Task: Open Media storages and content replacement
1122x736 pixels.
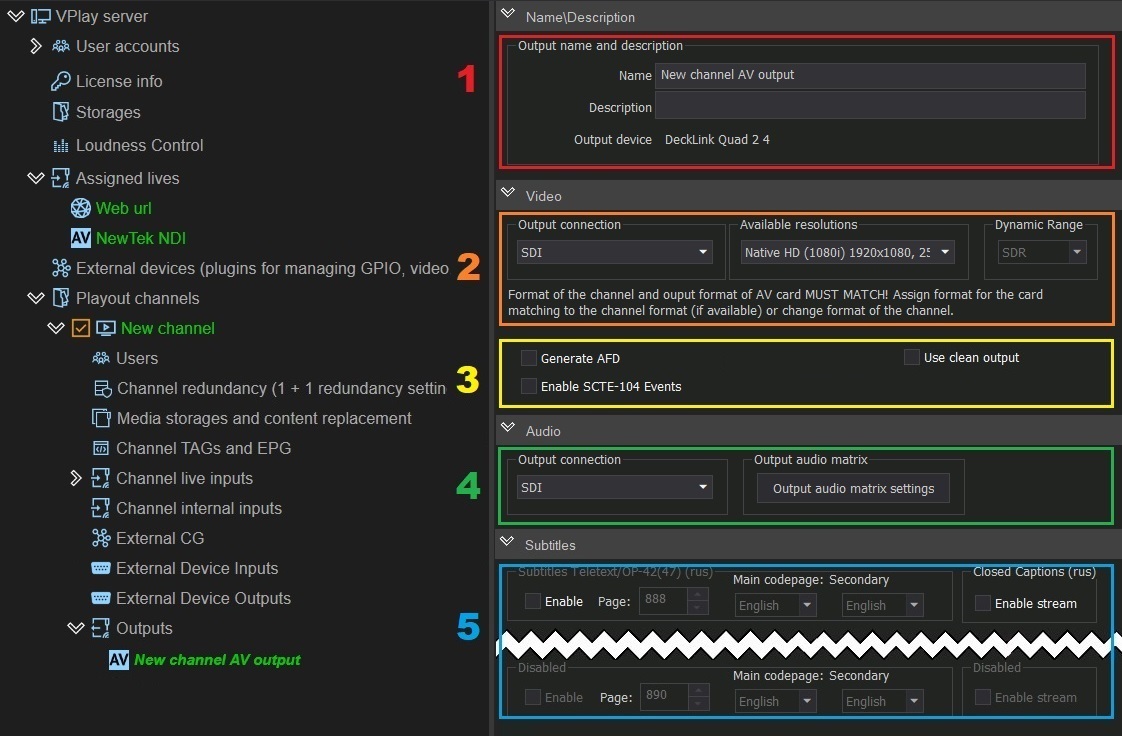Action: [x=264, y=418]
